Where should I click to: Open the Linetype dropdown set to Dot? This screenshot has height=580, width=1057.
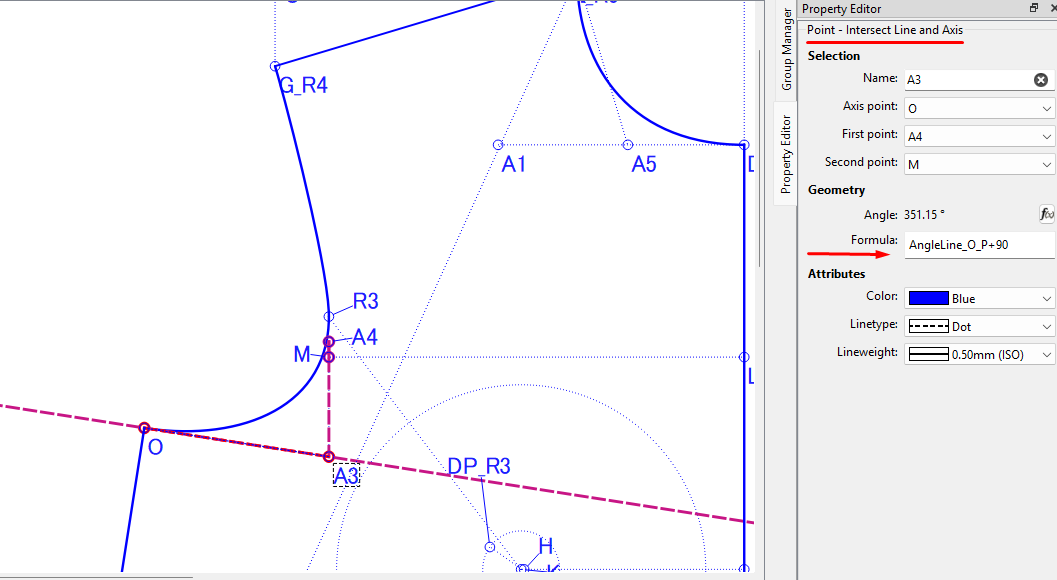coord(979,326)
